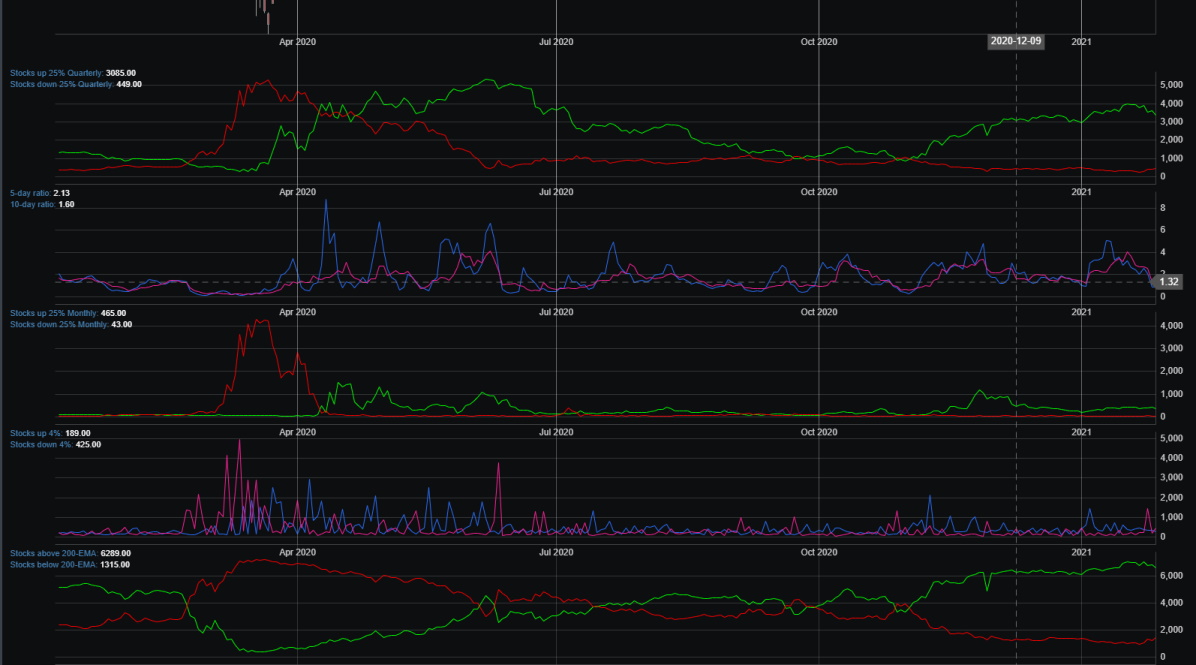The width and height of the screenshot is (1196, 665).
Task: Click the 8 label on ratio axis
Action: (x=1162, y=207)
